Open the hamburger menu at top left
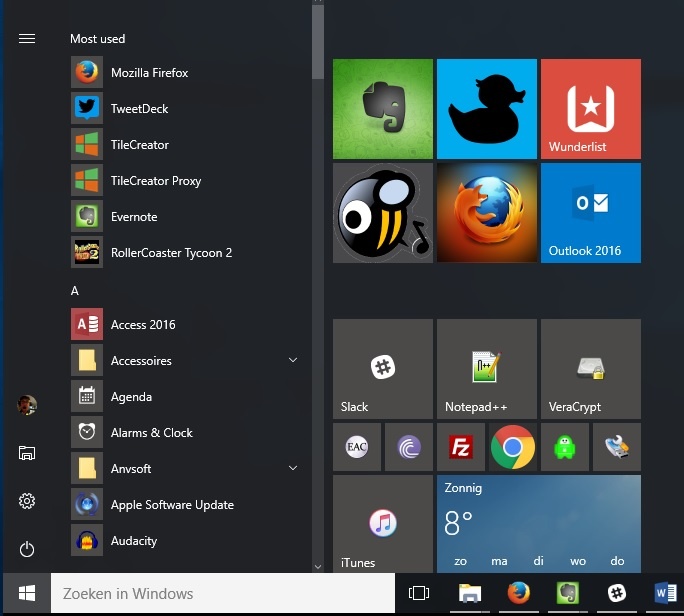684x616 pixels. point(27,39)
